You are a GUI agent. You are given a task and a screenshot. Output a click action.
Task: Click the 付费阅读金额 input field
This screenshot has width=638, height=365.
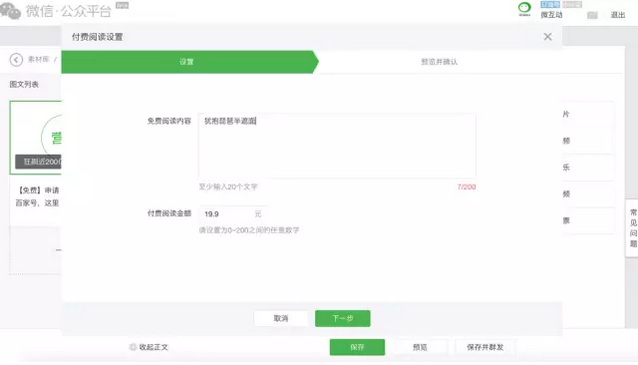232,214
